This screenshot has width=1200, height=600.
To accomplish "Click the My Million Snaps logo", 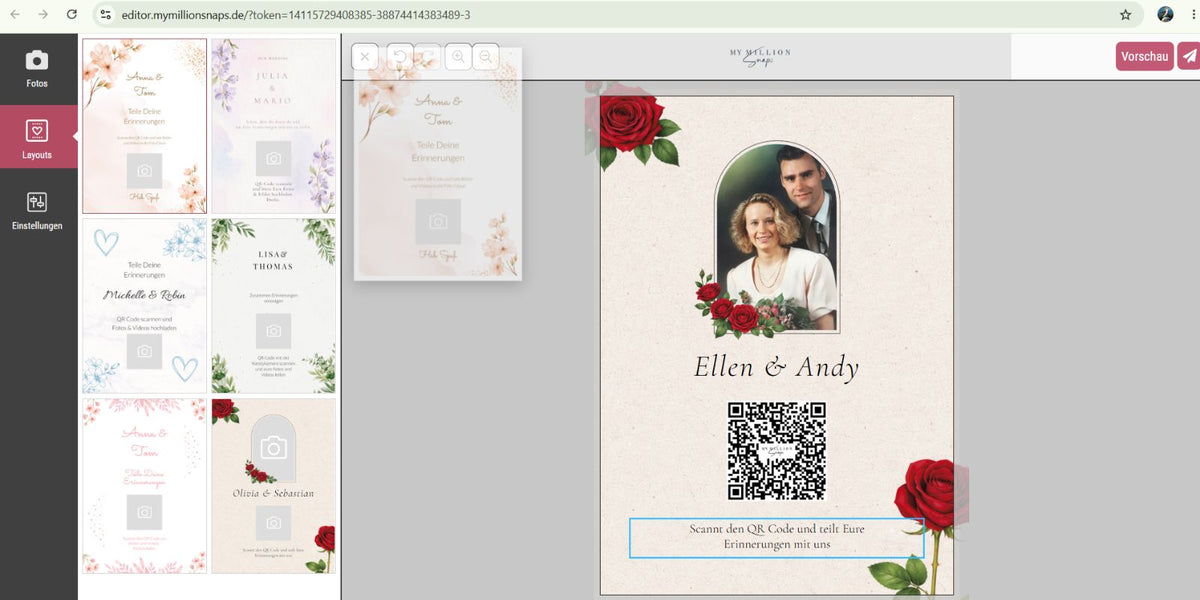I will click(760, 57).
